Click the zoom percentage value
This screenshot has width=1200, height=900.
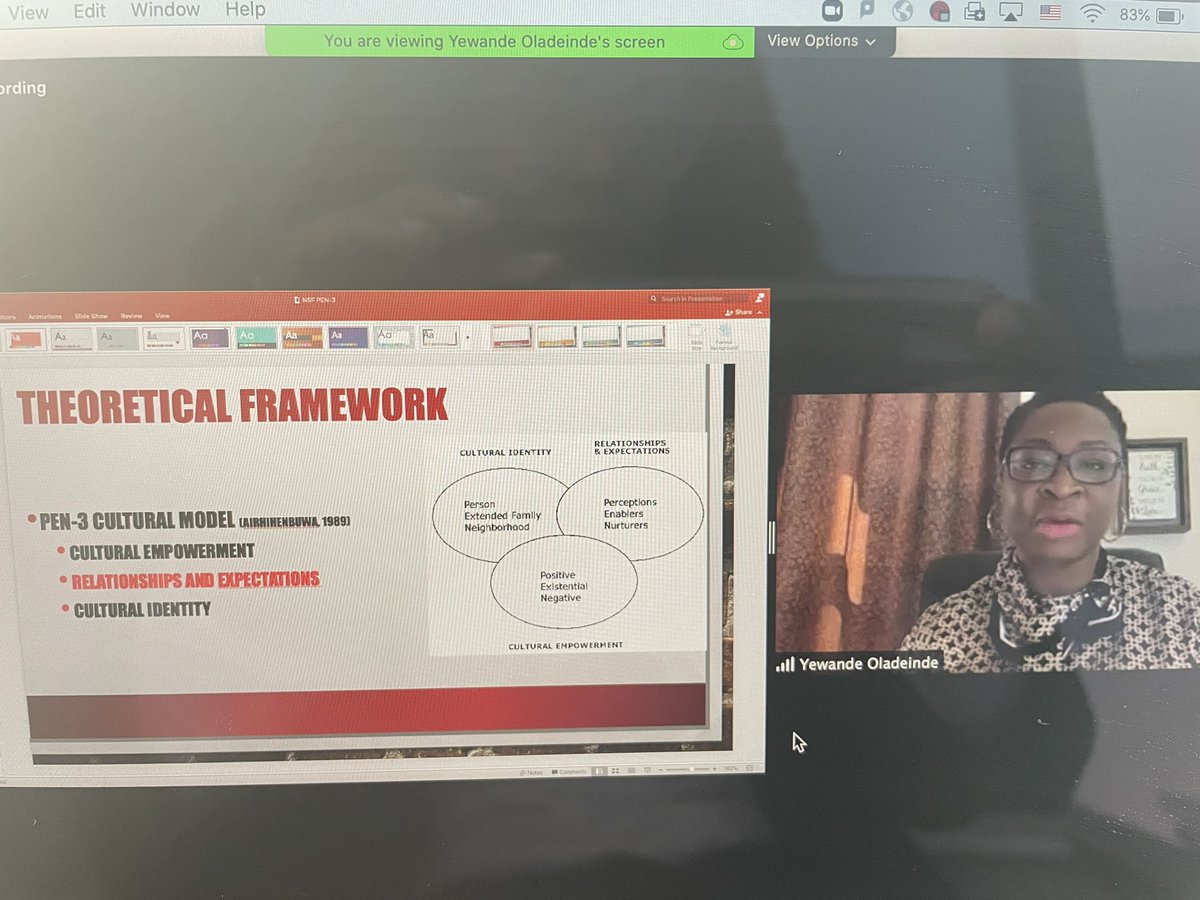[x=730, y=768]
